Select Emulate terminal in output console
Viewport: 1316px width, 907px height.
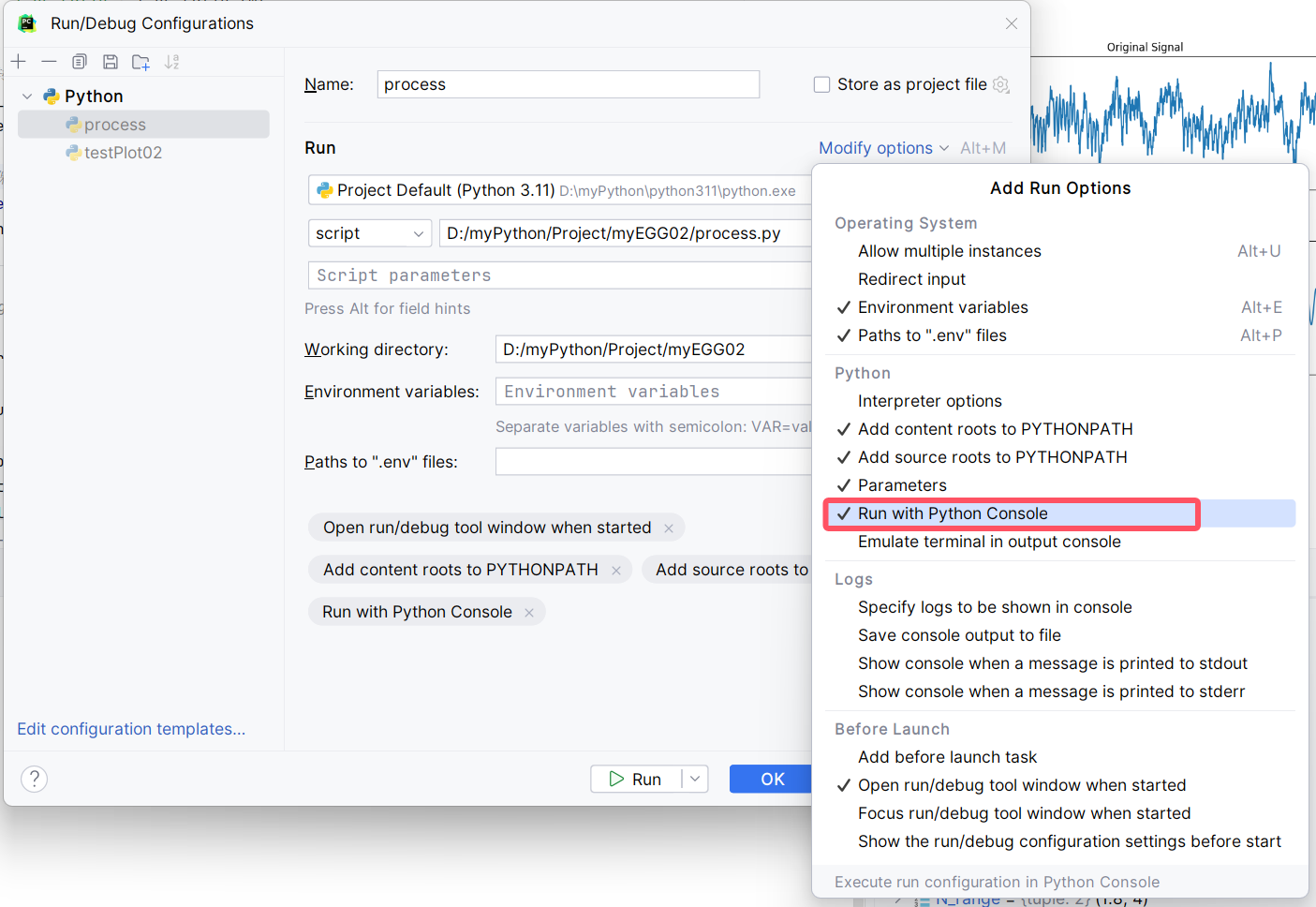[1060, 542]
